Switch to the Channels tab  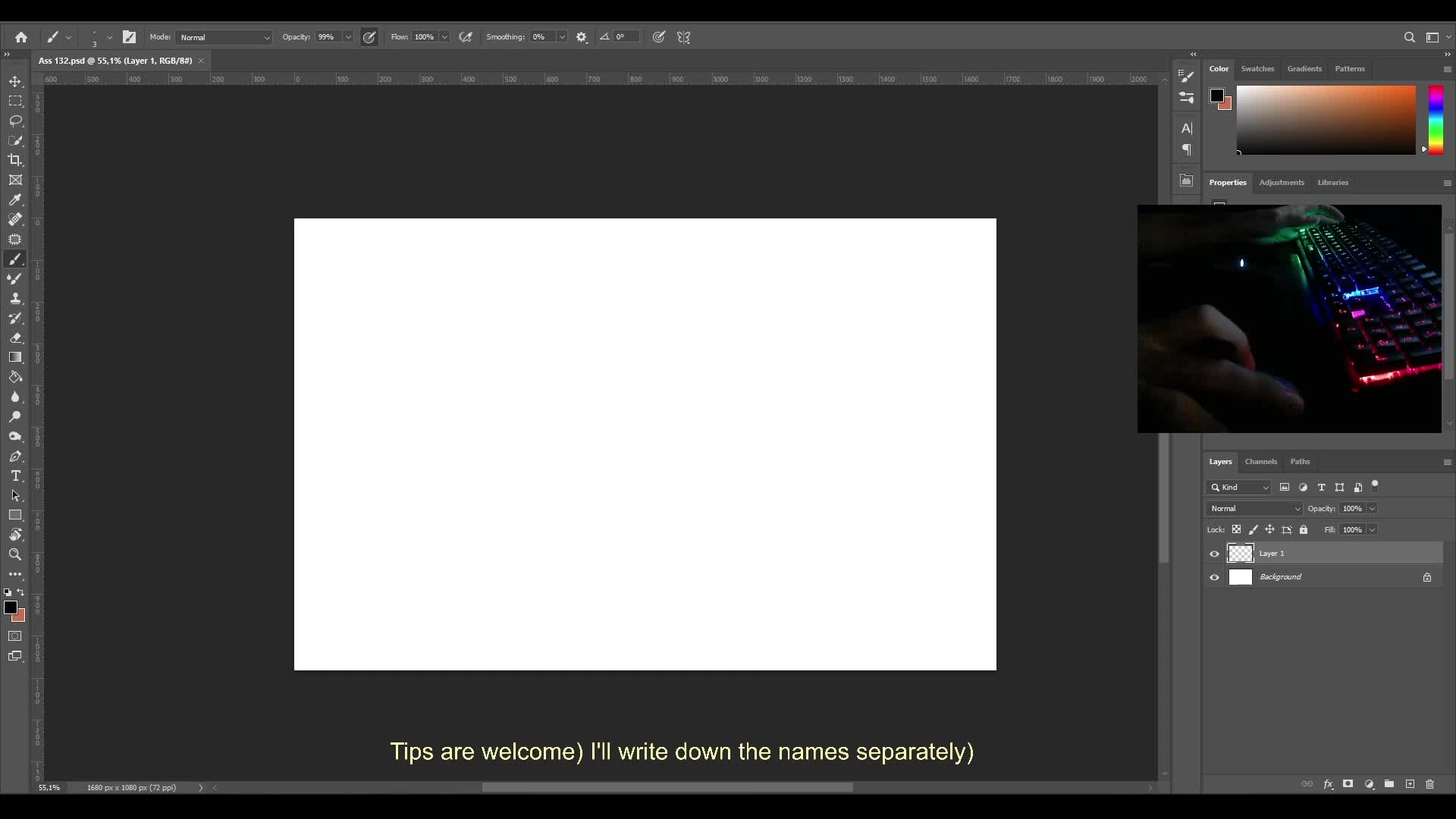click(1261, 462)
